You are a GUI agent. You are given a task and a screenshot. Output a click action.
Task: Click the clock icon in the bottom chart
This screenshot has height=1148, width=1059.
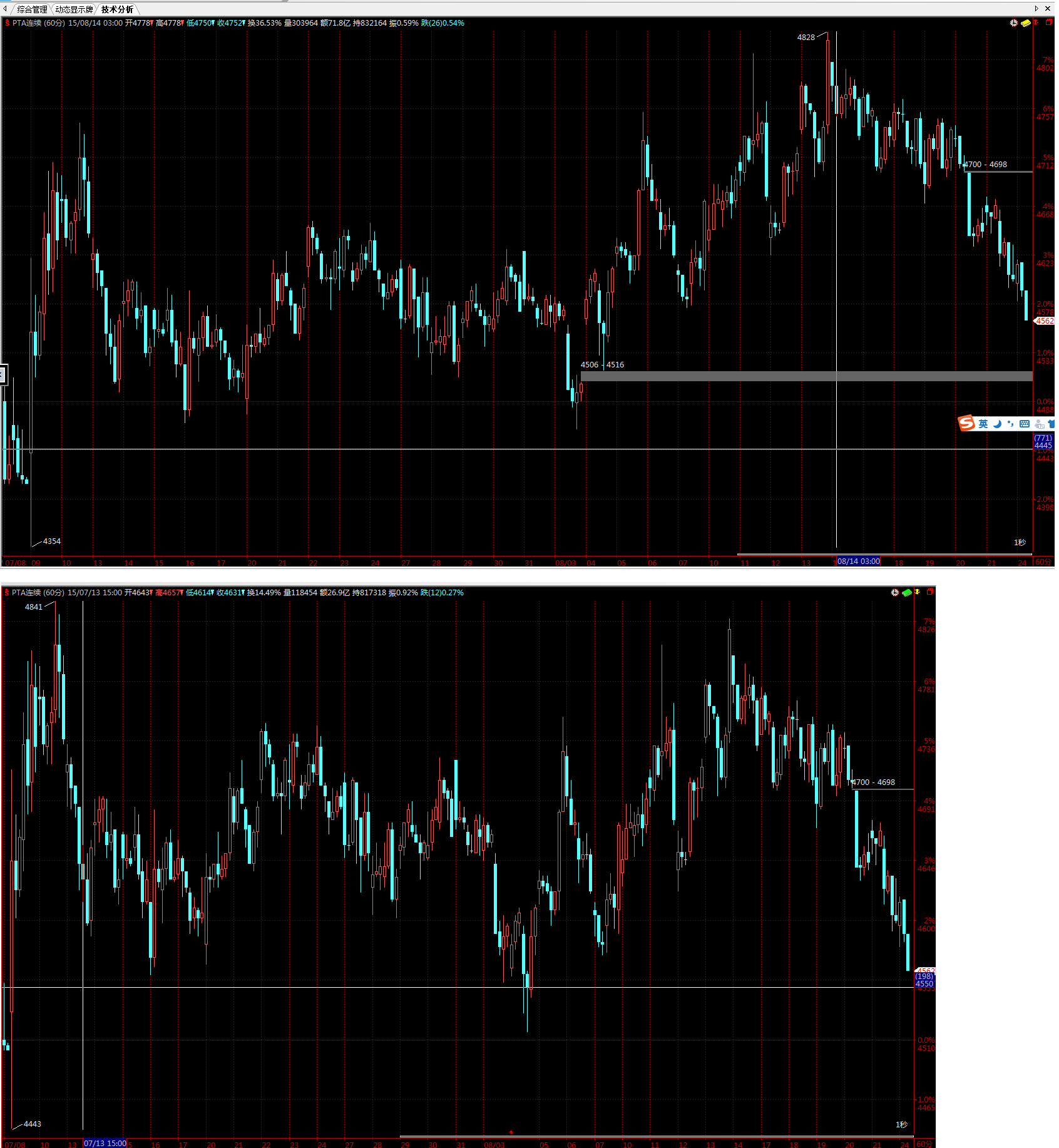point(894,593)
